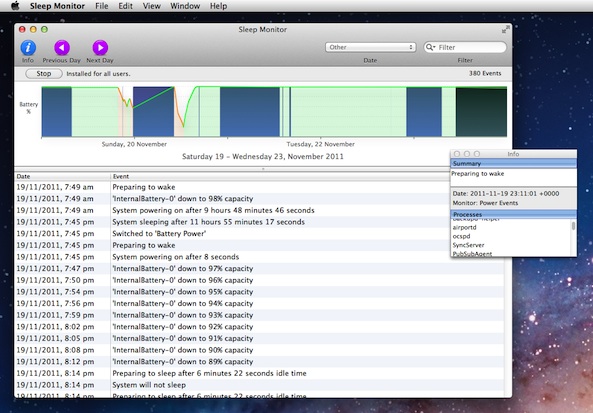
Task: Select SyncServer in the Processes list
Action: pos(468,245)
